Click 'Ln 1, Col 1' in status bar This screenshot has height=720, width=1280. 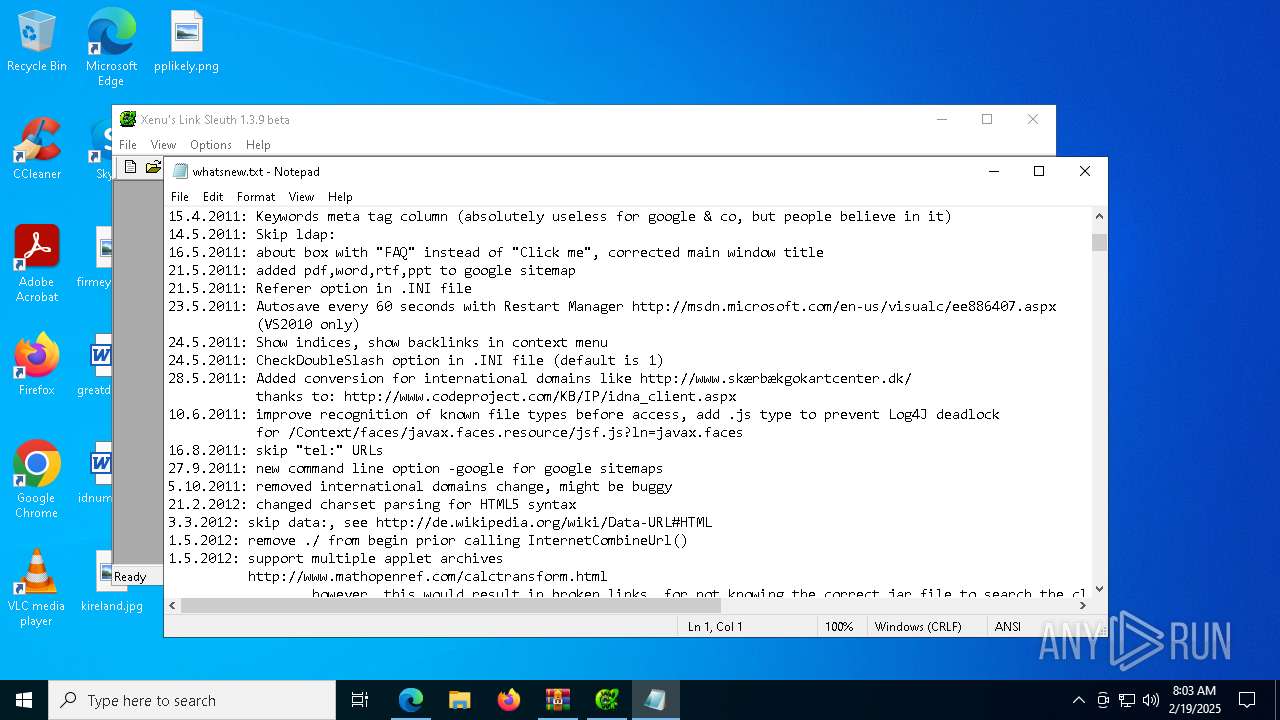(x=715, y=626)
